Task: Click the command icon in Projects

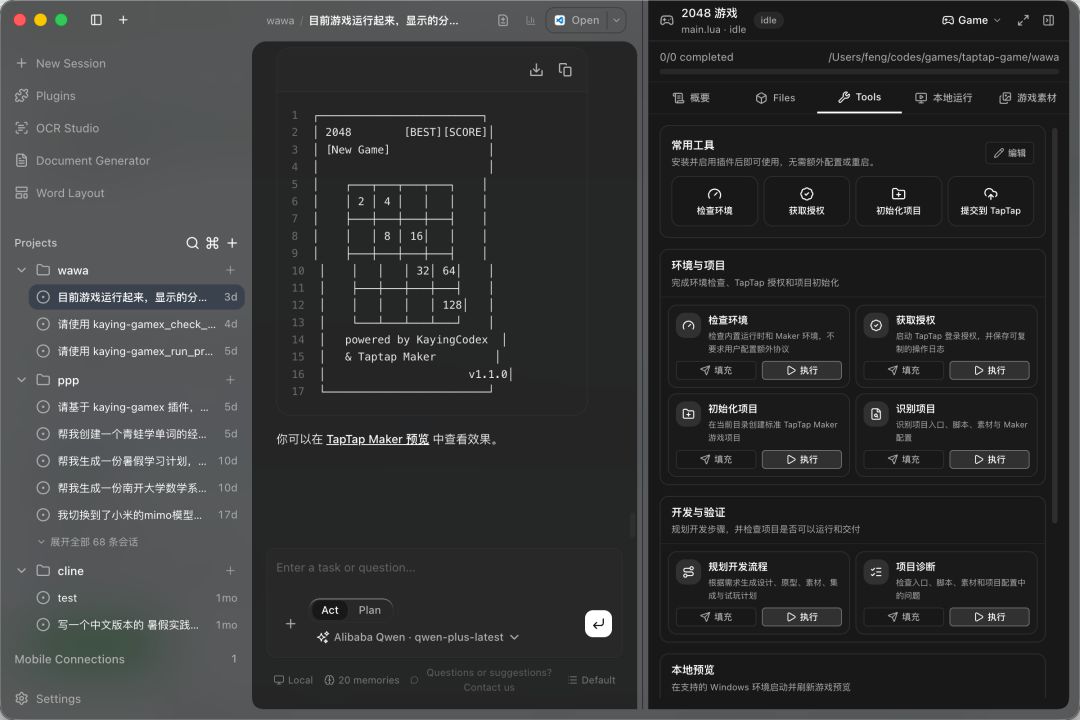Action: click(x=212, y=243)
